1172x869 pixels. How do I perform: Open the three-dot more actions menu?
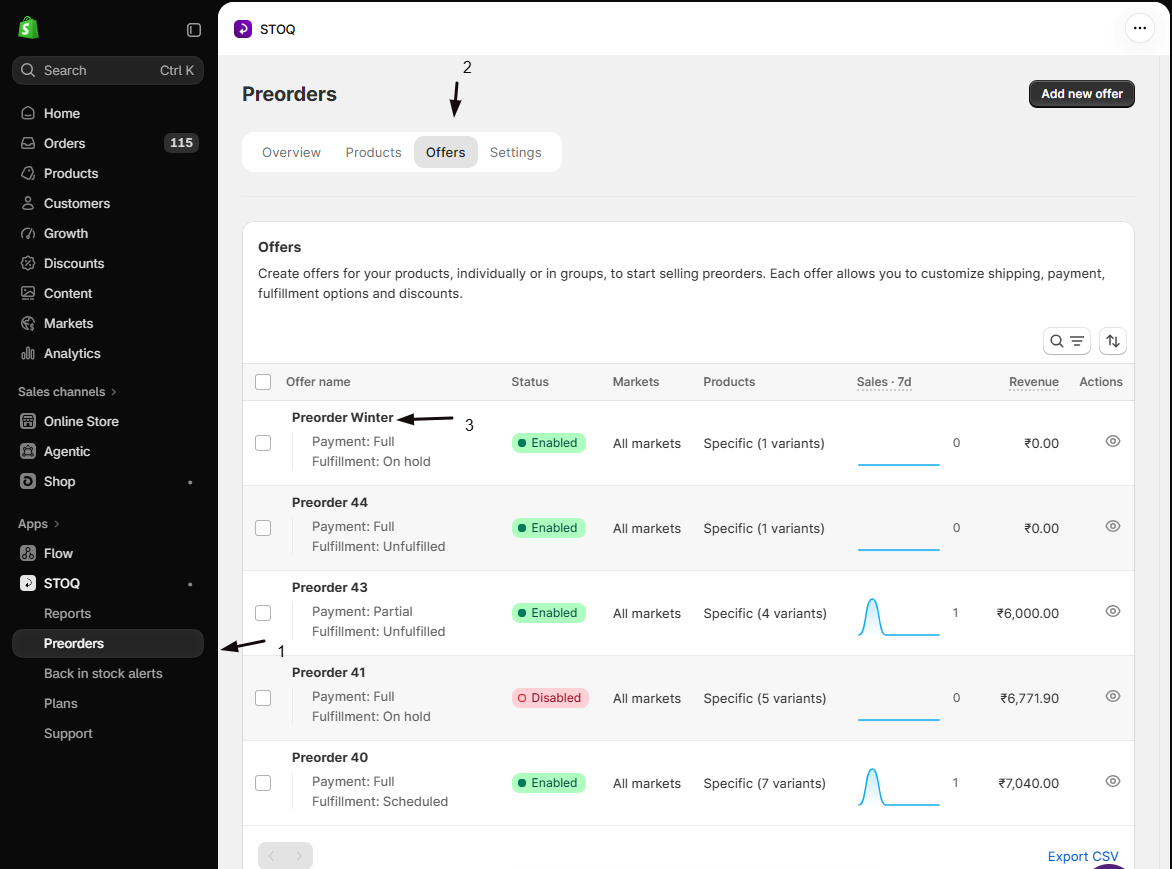click(1139, 28)
